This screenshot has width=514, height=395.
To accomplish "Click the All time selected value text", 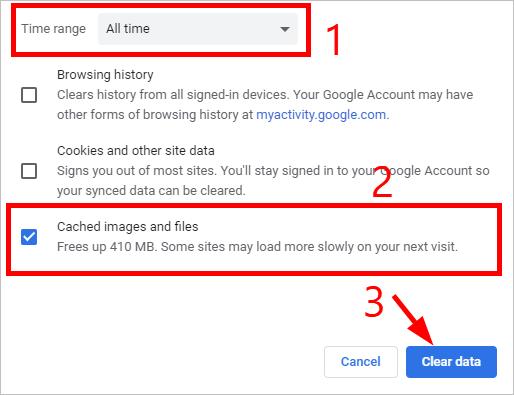I will (x=128, y=29).
